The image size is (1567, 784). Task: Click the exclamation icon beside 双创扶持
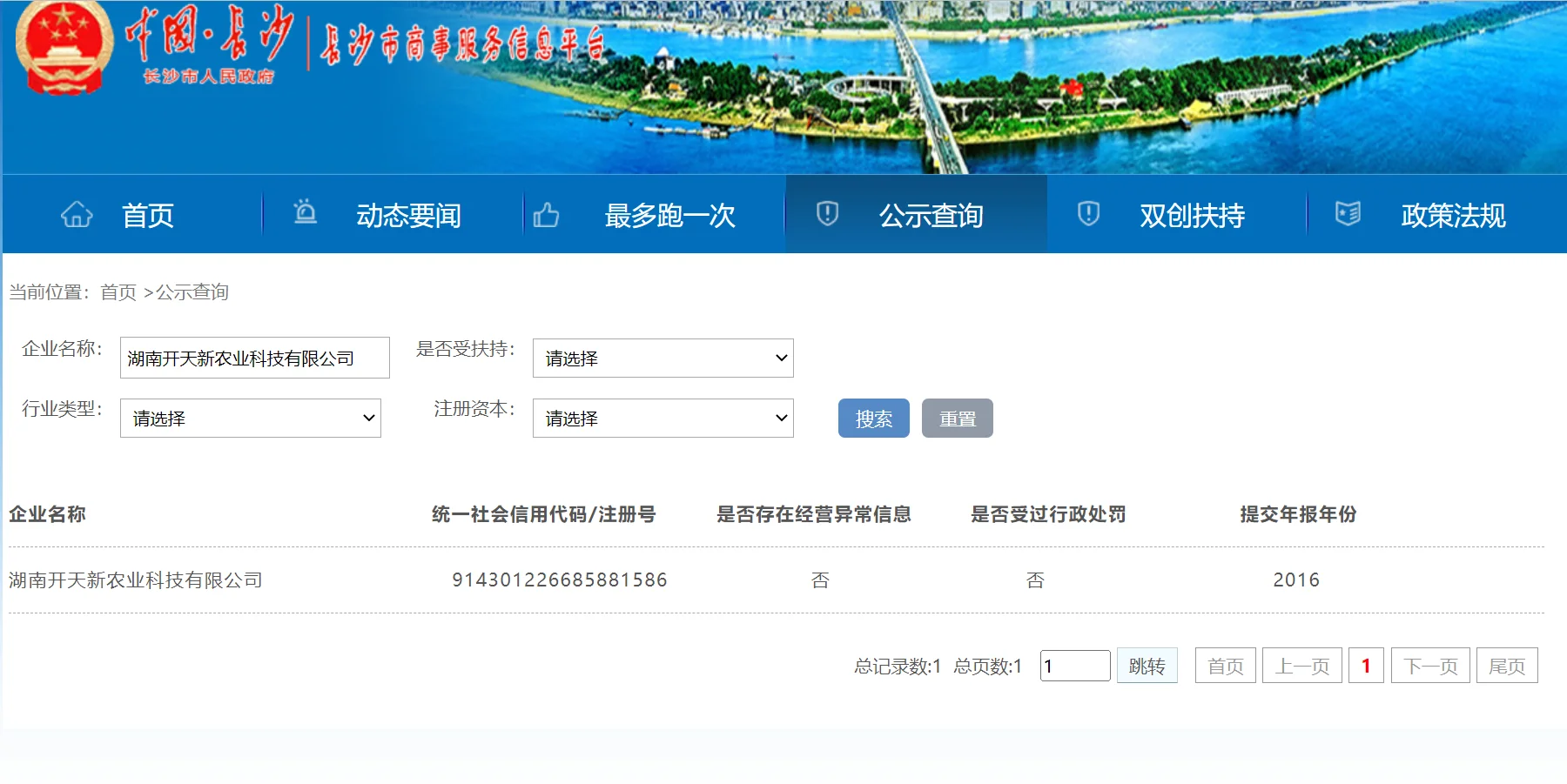pyautogui.click(x=1088, y=213)
